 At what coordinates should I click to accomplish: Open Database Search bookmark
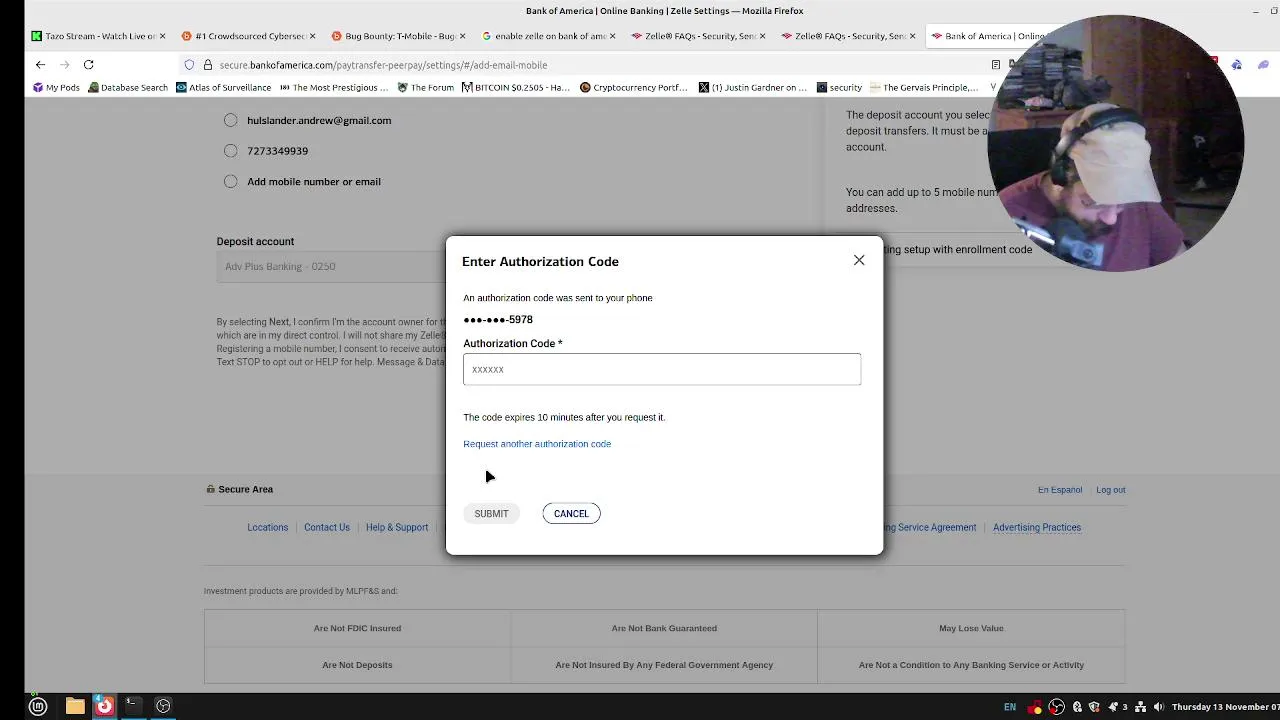(128, 88)
